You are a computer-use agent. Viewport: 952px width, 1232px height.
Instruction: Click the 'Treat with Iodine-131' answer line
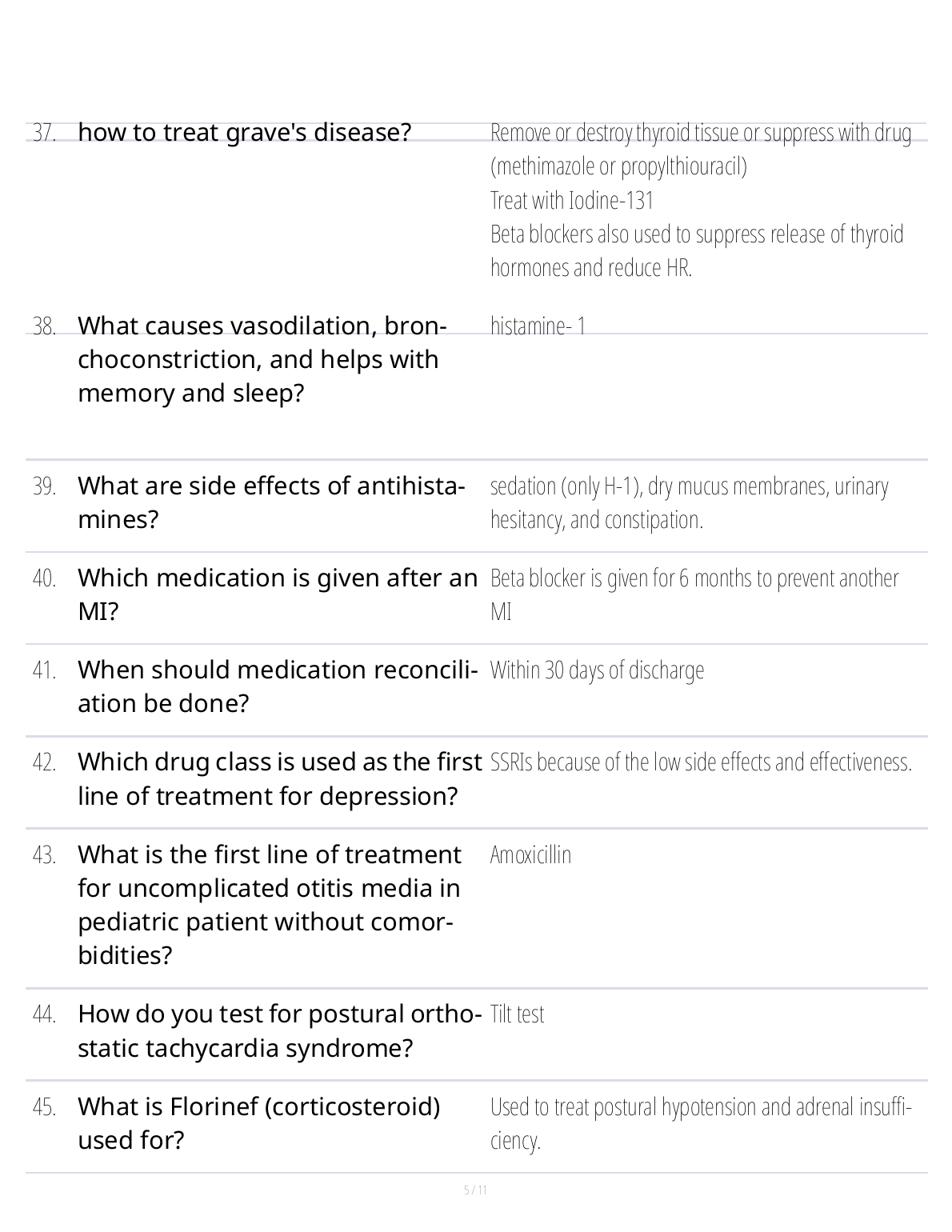572,200
